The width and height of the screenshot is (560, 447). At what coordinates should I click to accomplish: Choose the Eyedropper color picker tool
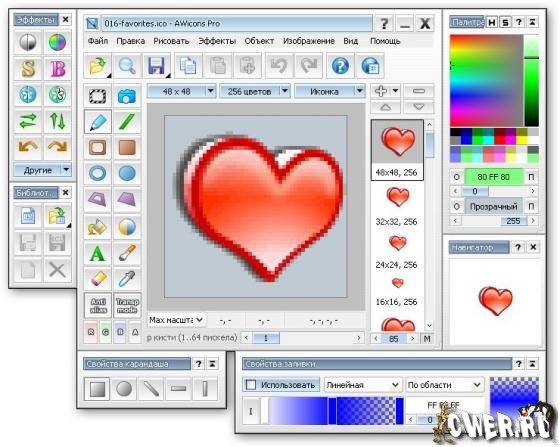click(x=127, y=279)
